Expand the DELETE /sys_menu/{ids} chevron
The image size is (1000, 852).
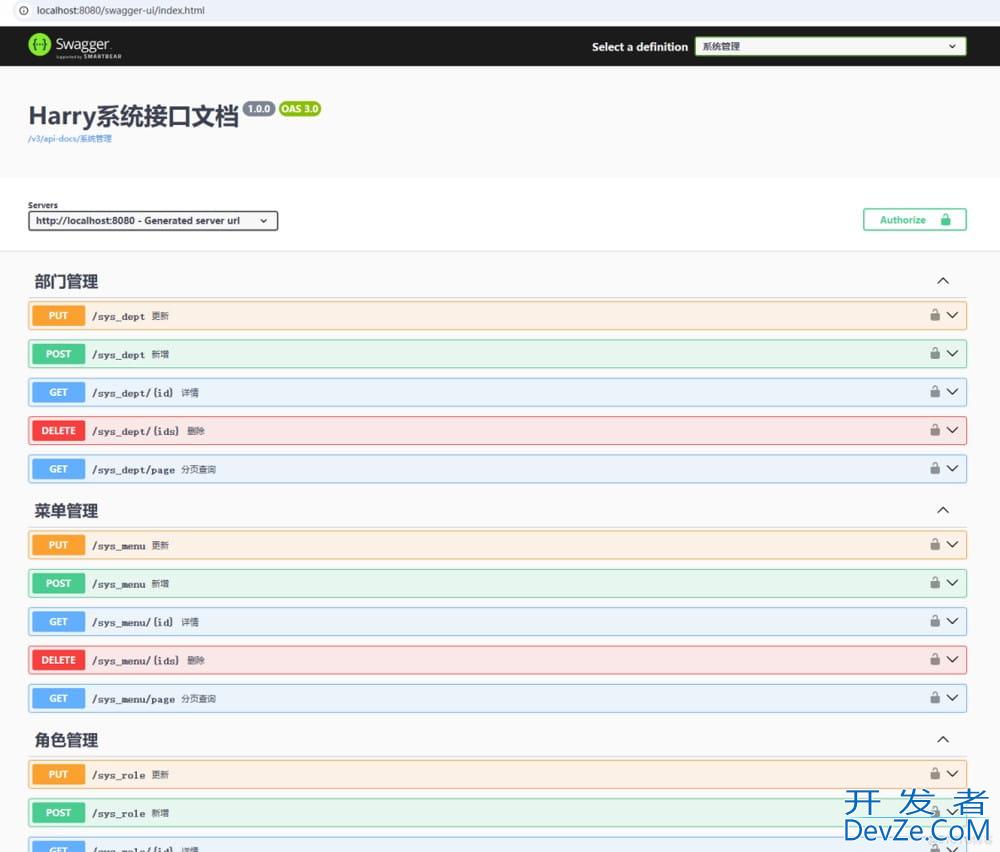(952, 659)
